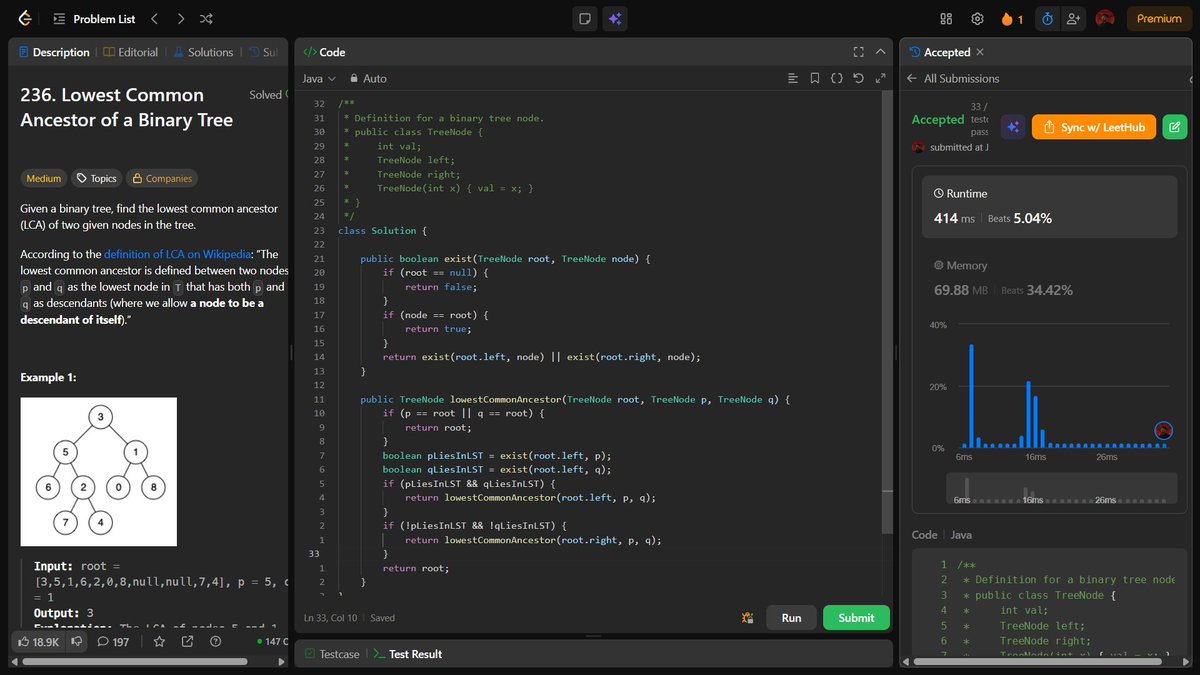The height and width of the screenshot is (675, 1200).
Task: Switch to the Solutions tab
Action: click(203, 52)
